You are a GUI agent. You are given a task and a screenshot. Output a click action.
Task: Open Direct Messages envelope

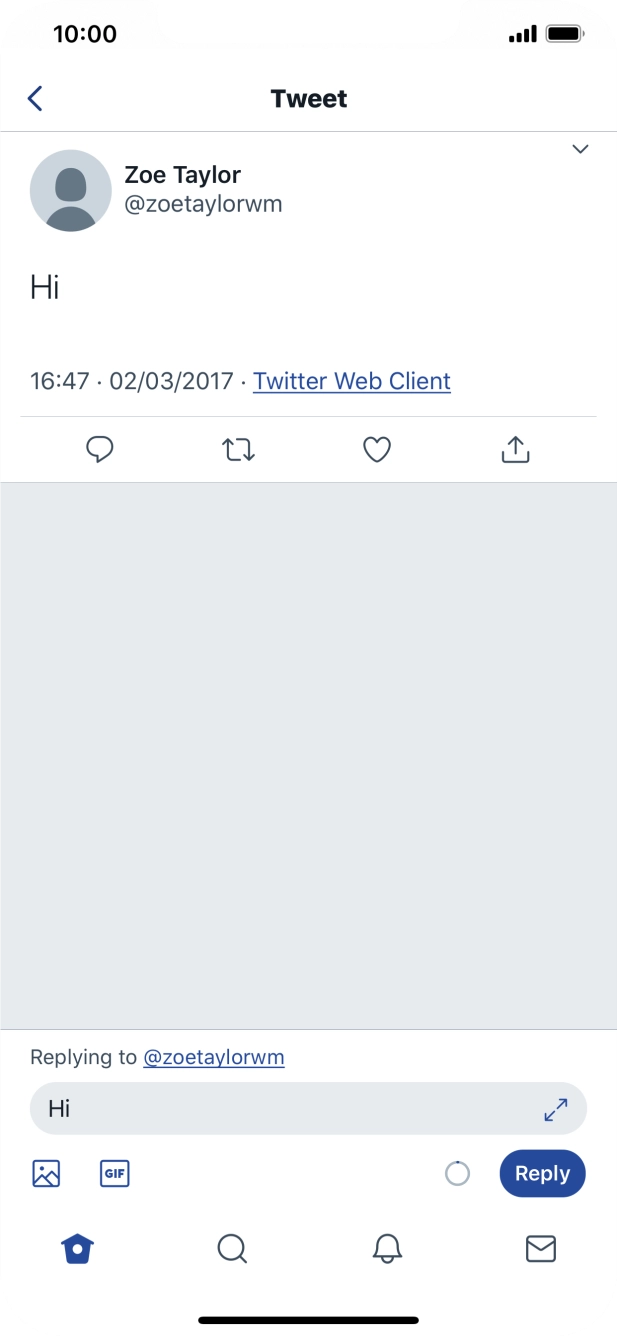click(x=540, y=1248)
